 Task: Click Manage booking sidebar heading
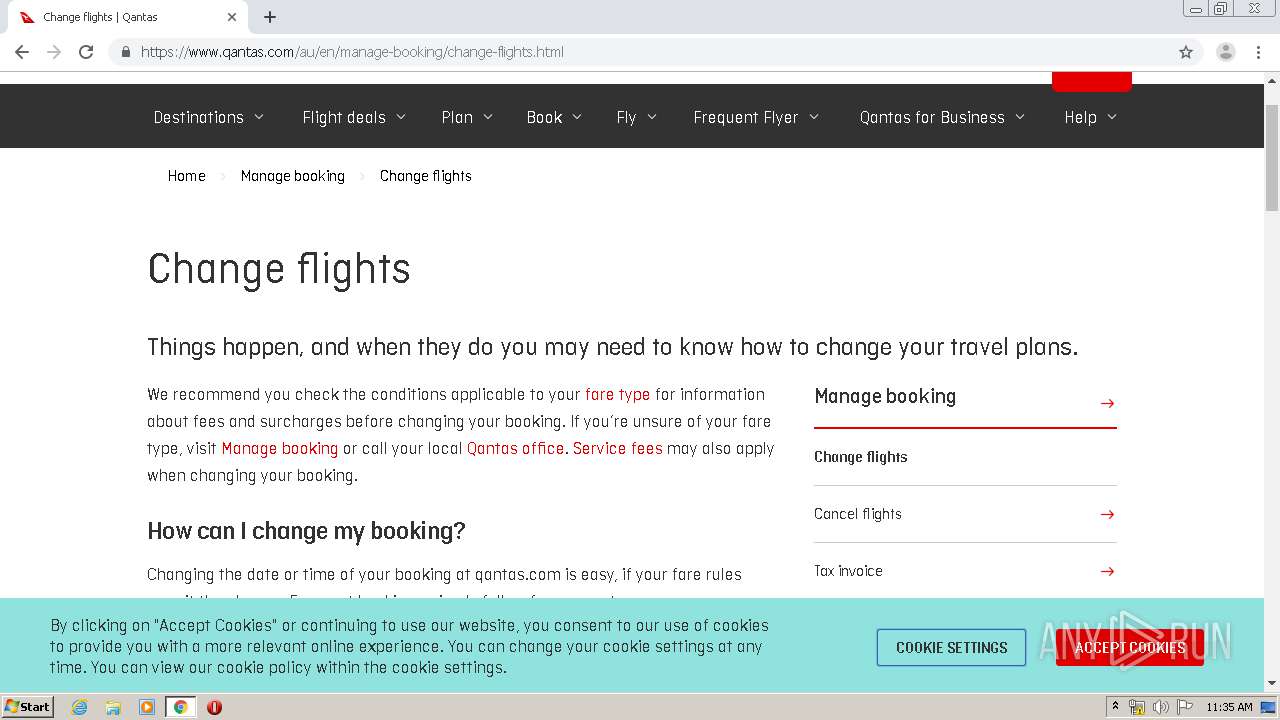tap(885, 397)
